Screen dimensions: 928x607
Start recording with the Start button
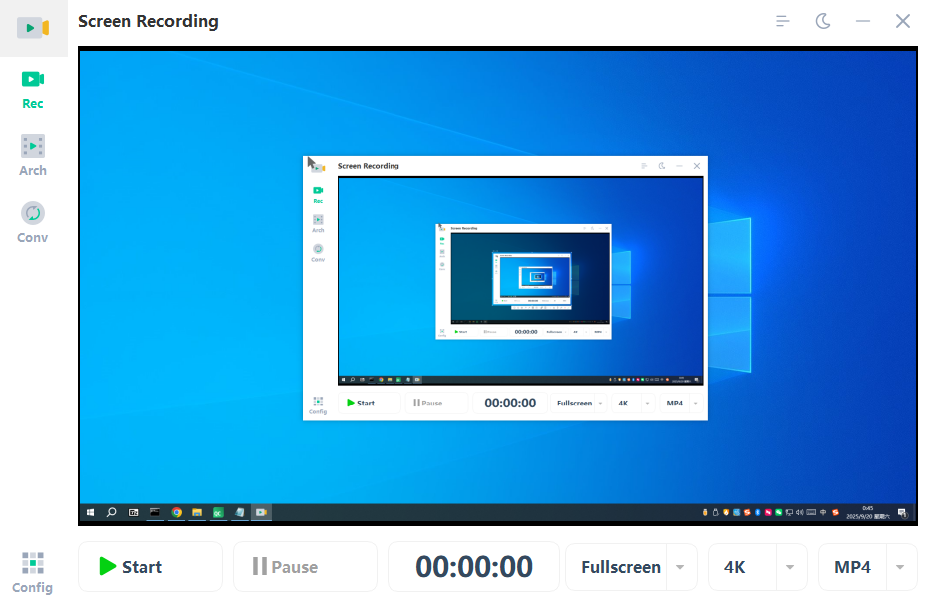click(x=150, y=567)
